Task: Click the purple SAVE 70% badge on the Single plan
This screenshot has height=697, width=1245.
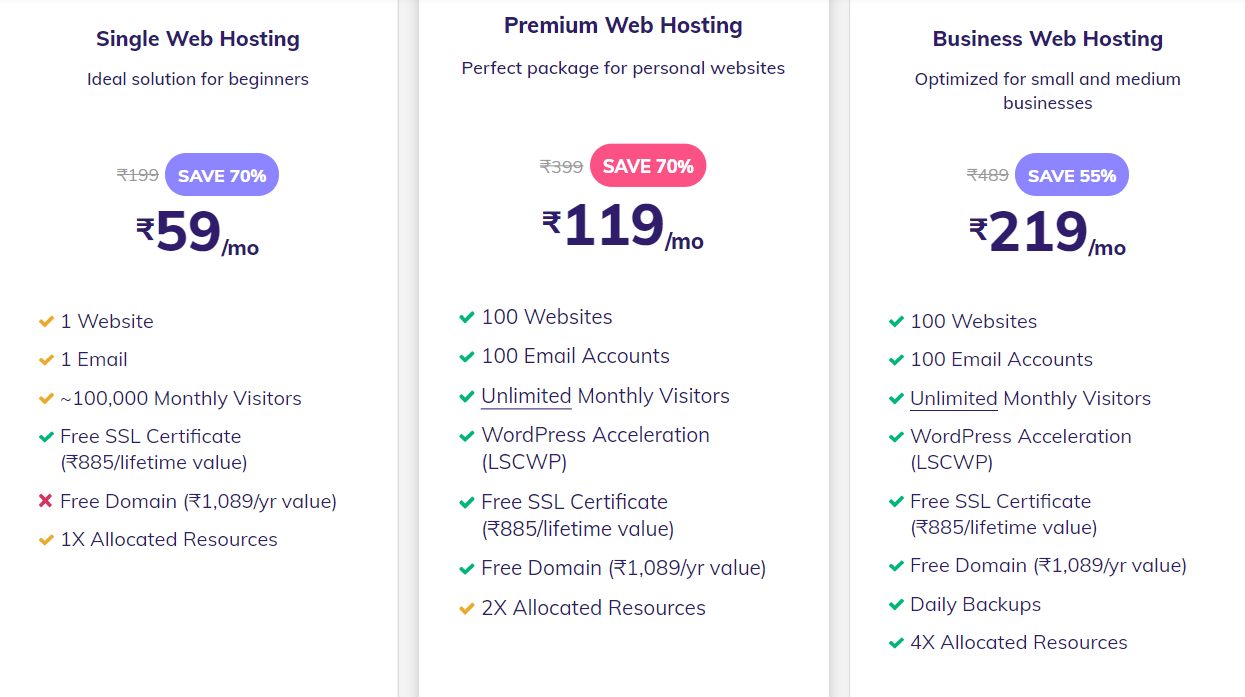Action: pos(222,175)
